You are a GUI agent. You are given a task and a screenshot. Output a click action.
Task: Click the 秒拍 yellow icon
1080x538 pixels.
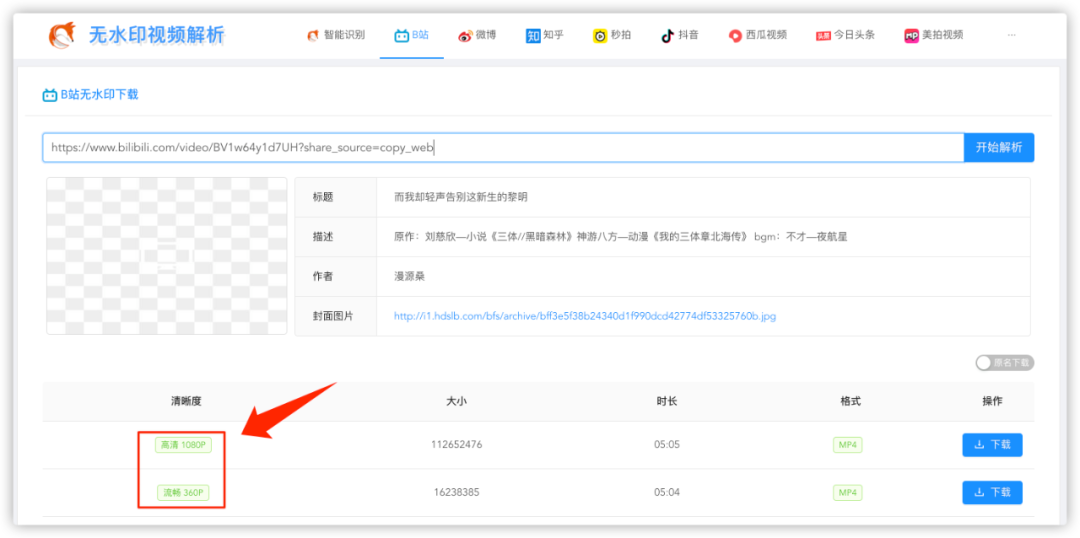click(600, 35)
